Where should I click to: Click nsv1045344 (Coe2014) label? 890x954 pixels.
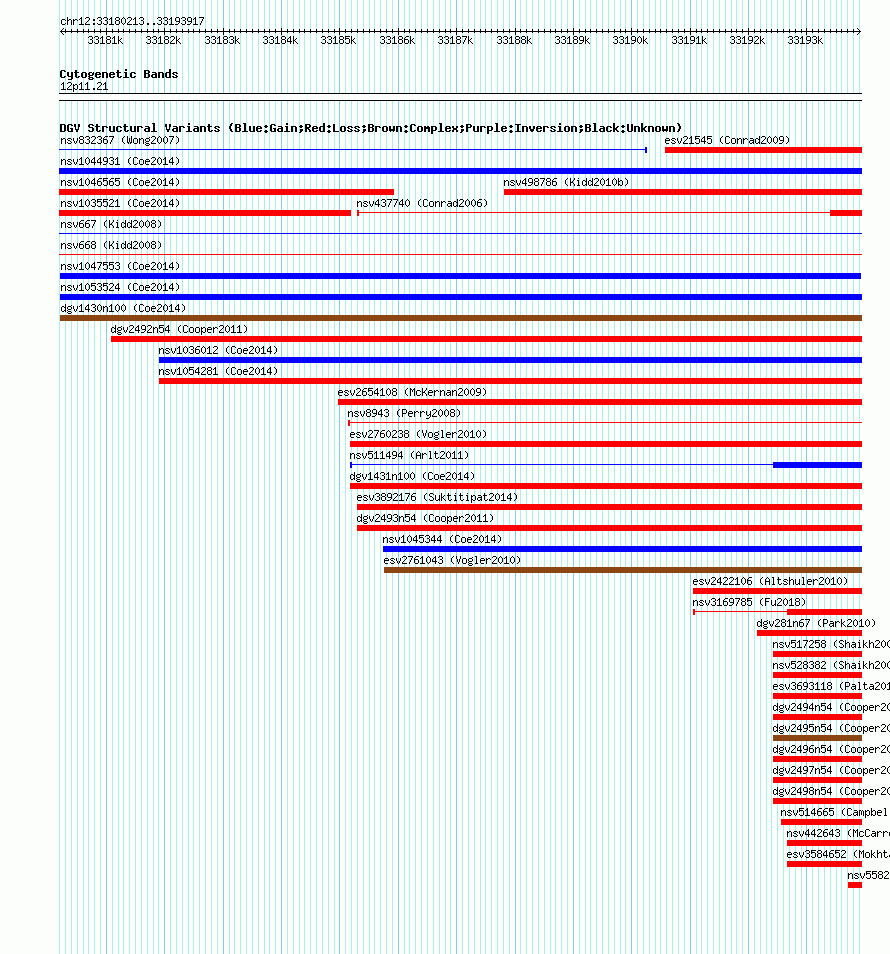click(442, 539)
